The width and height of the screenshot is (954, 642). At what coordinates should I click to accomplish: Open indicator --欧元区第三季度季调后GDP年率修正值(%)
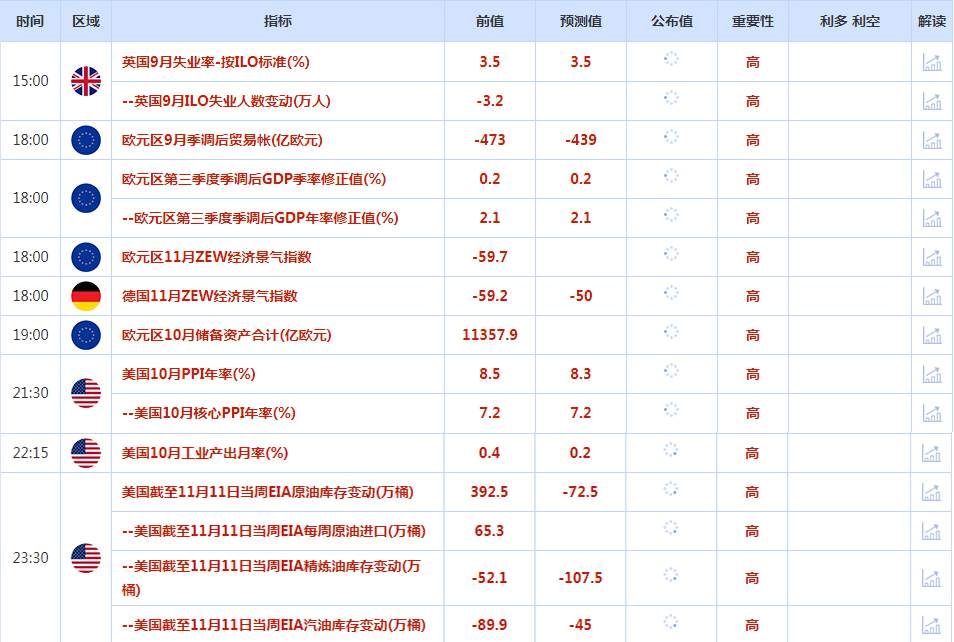tap(260, 218)
